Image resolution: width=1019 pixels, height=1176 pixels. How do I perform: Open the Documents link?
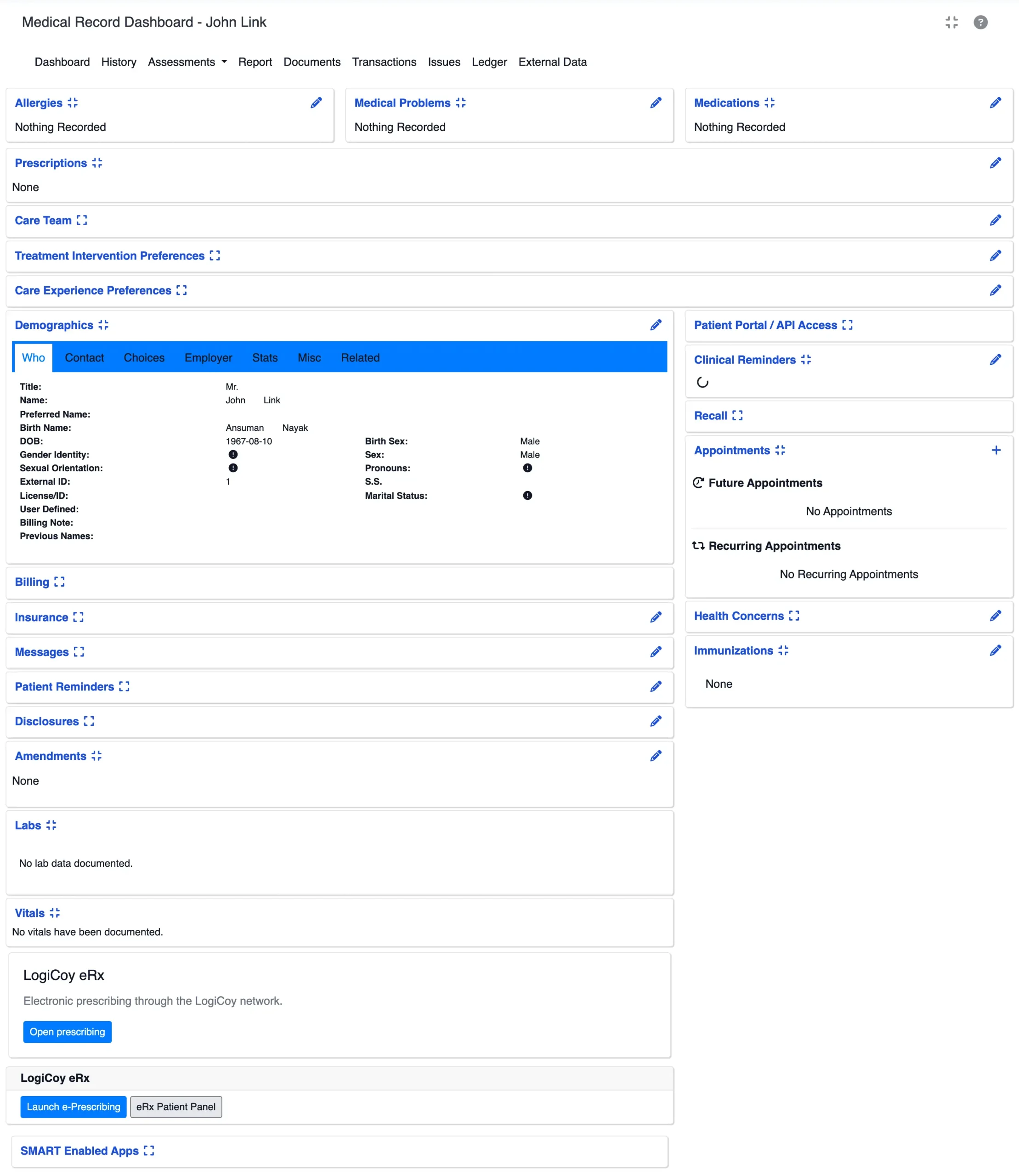311,62
